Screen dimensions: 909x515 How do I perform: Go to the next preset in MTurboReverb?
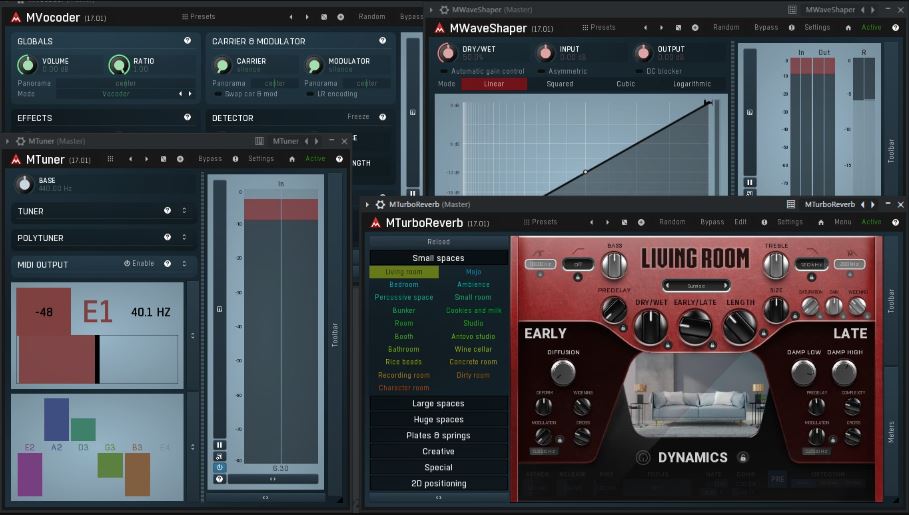pyautogui.click(x=607, y=222)
